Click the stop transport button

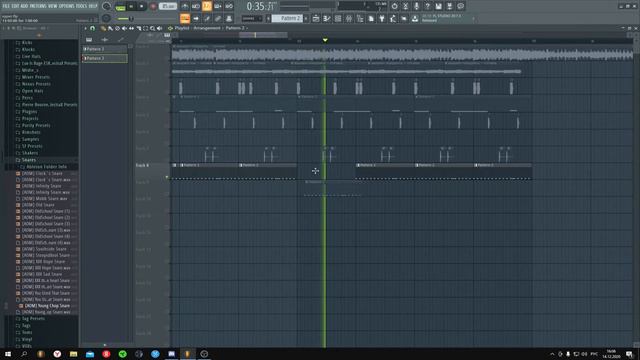point(141,6)
